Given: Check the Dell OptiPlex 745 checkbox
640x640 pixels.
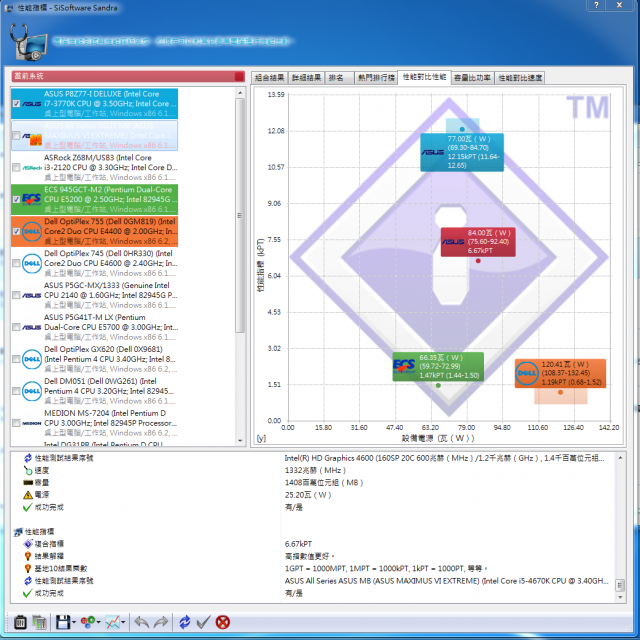Looking at the screenshot, I should tap(16, 263).
